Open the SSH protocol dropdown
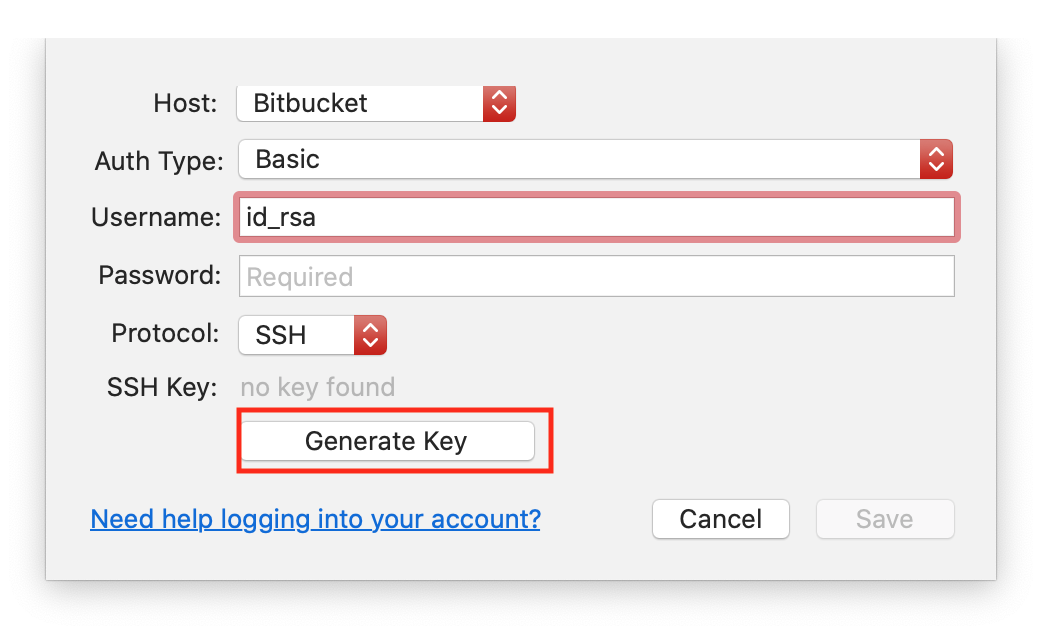Image resolution: width=1042 pixels, height=634 pixels. (297, 335)
